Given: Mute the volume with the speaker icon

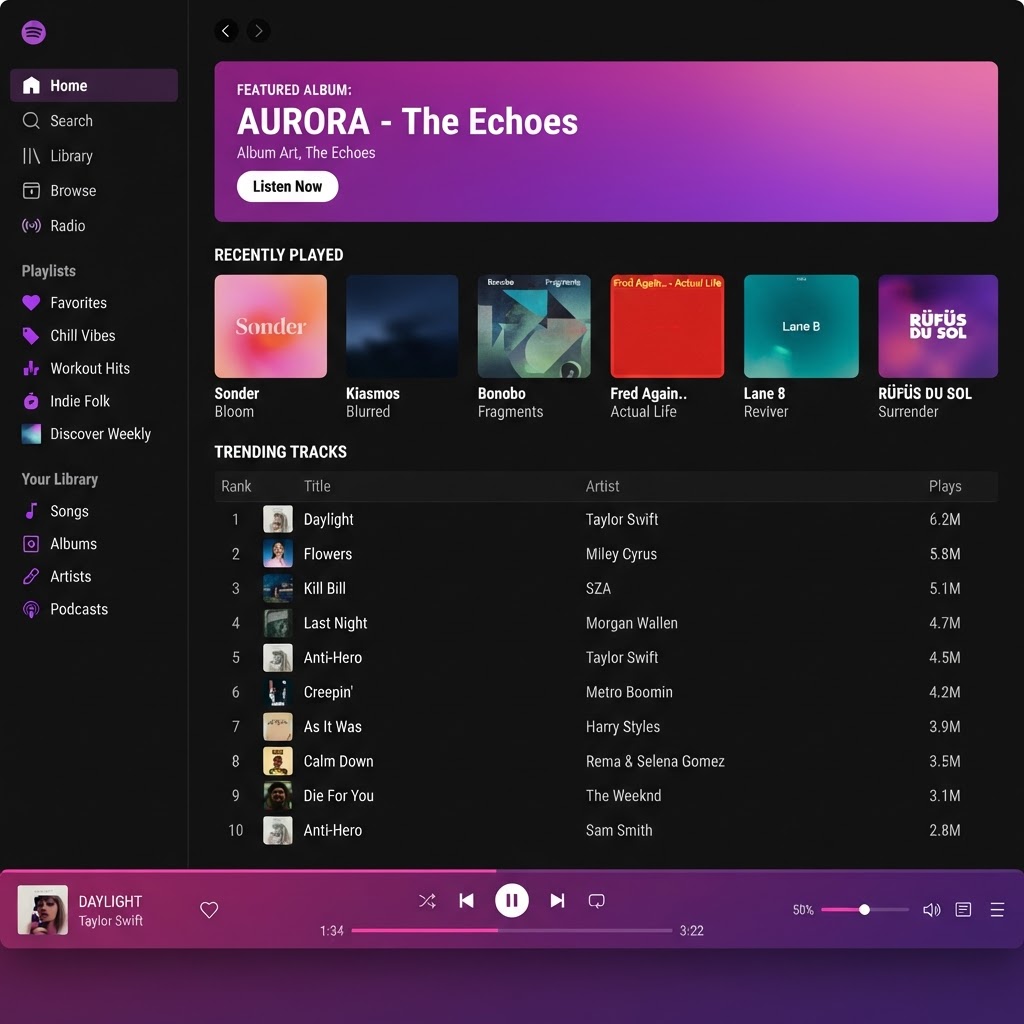Looking at the screenshot, I should (x=931, y=910).
